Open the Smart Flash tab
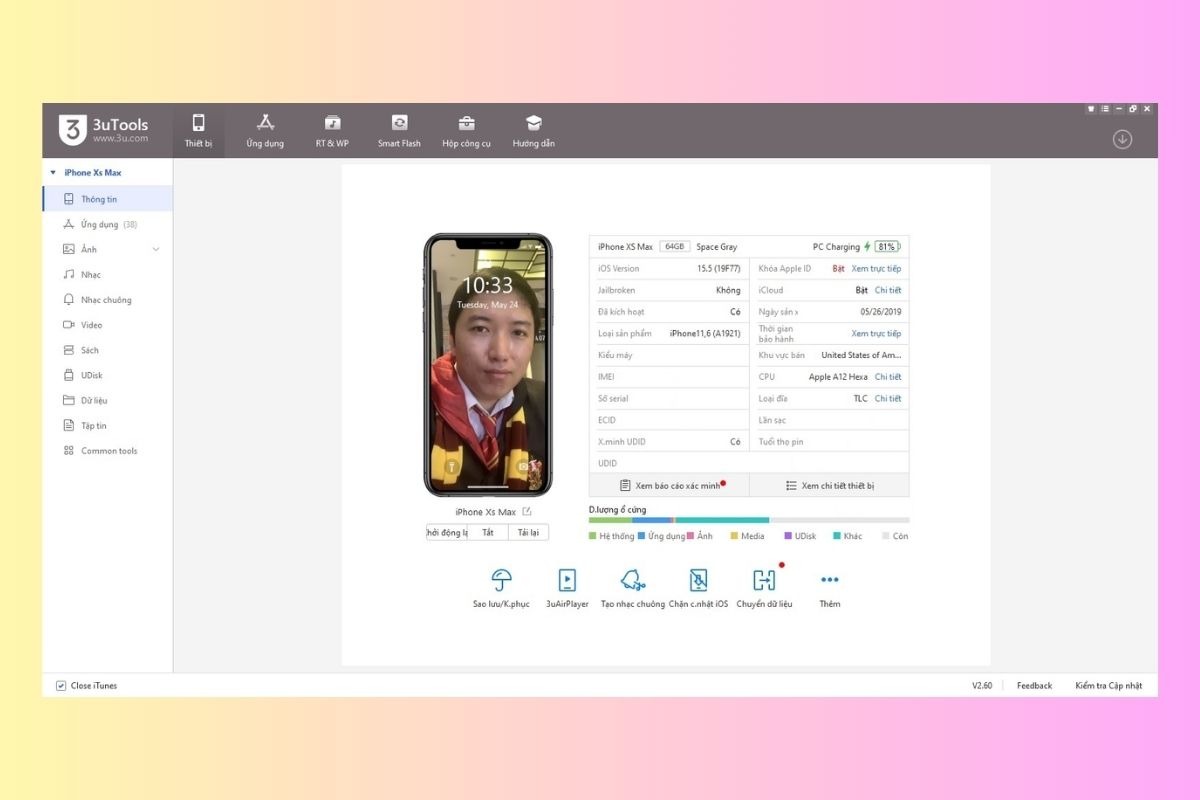The height and width of the screenshot is (800, 1200). click(x=399, y=130)
